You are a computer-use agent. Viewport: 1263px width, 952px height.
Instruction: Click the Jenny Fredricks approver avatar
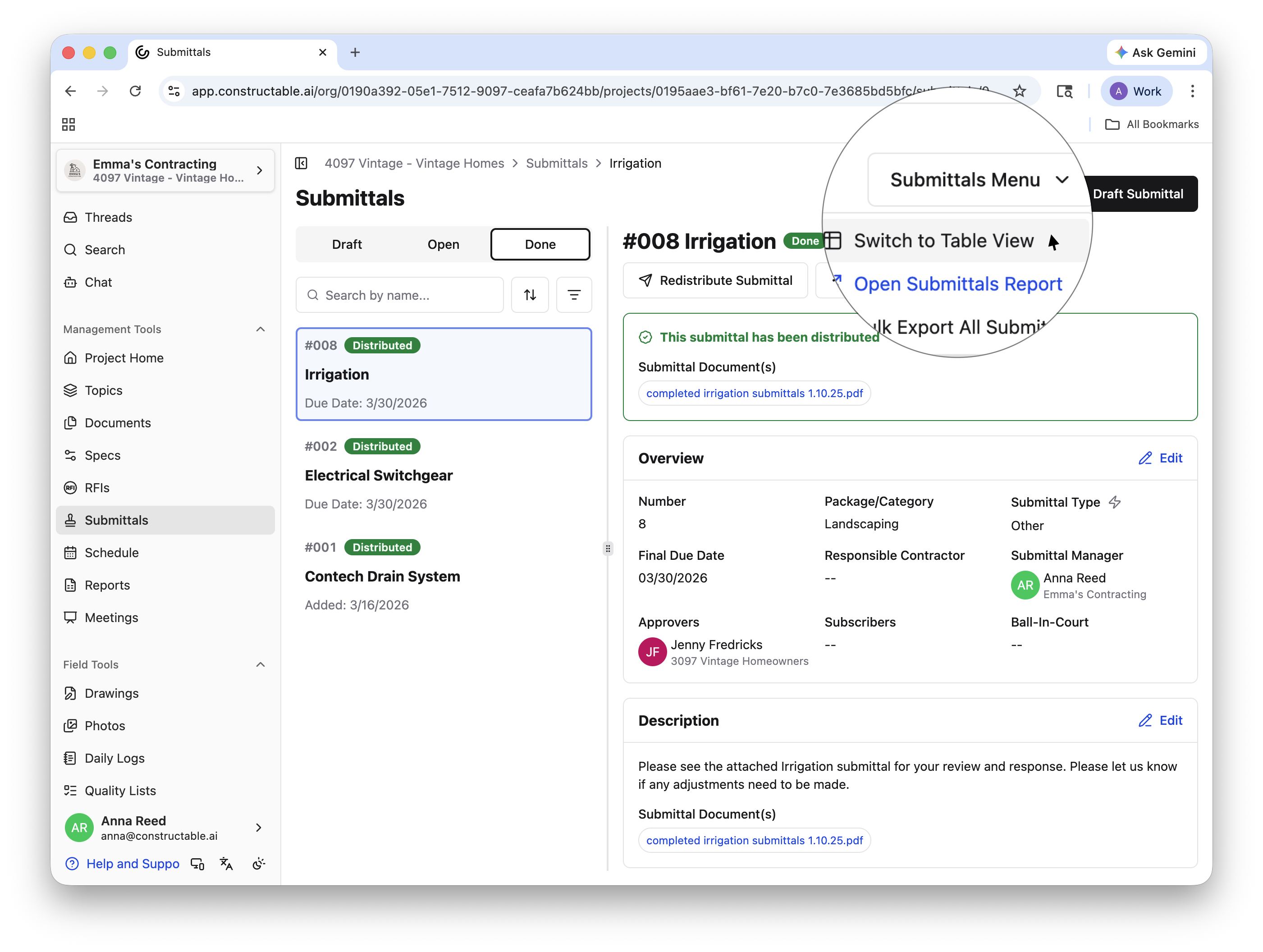pyautogui.click(x=653, y=652)
